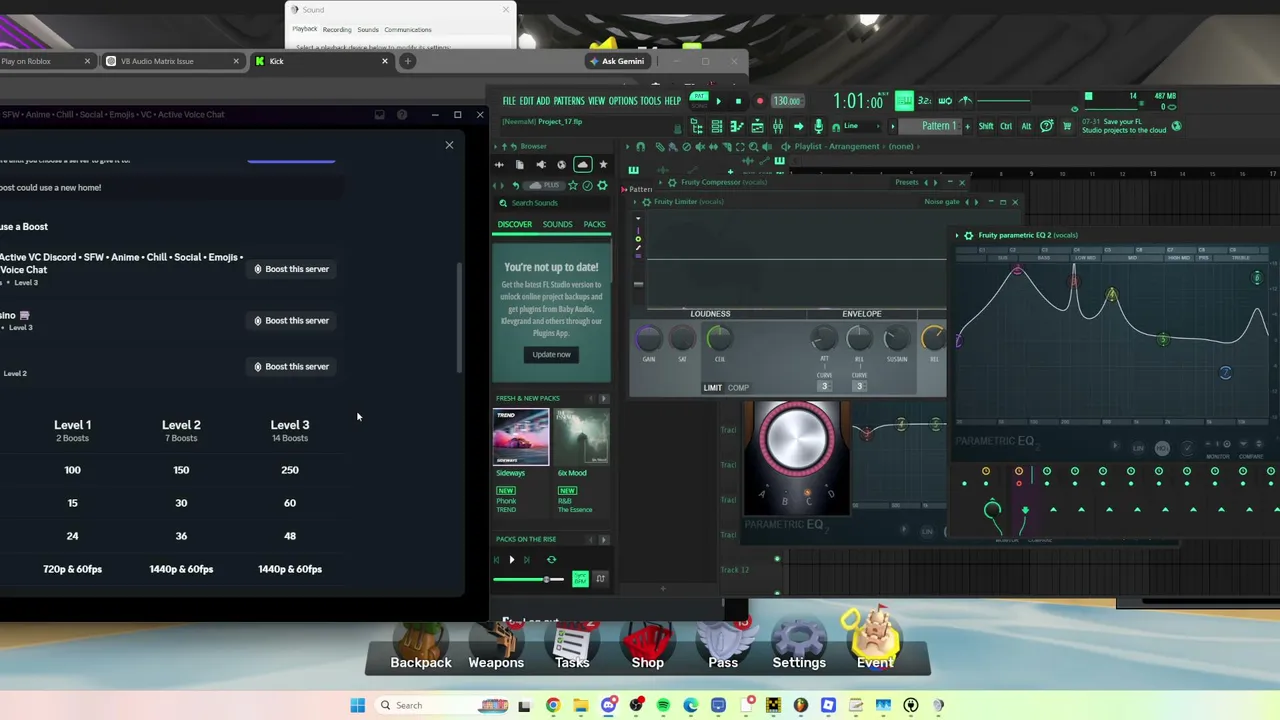Open the FL Studio TOOLS menu
The height and width of the screenshot is (720, 1280).
(651, 101)
